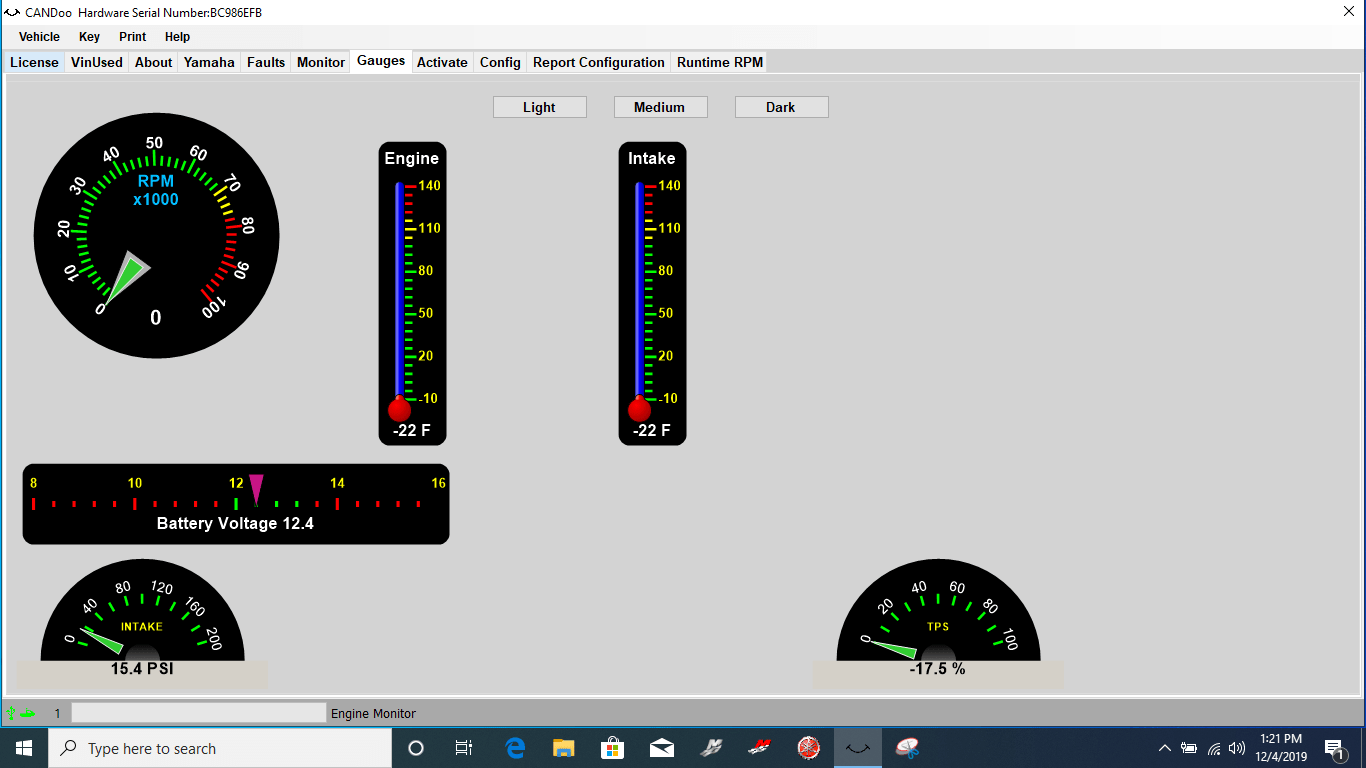Select the Dark theme button
Screen dimensions: 1366x768
tap(781, 106)
